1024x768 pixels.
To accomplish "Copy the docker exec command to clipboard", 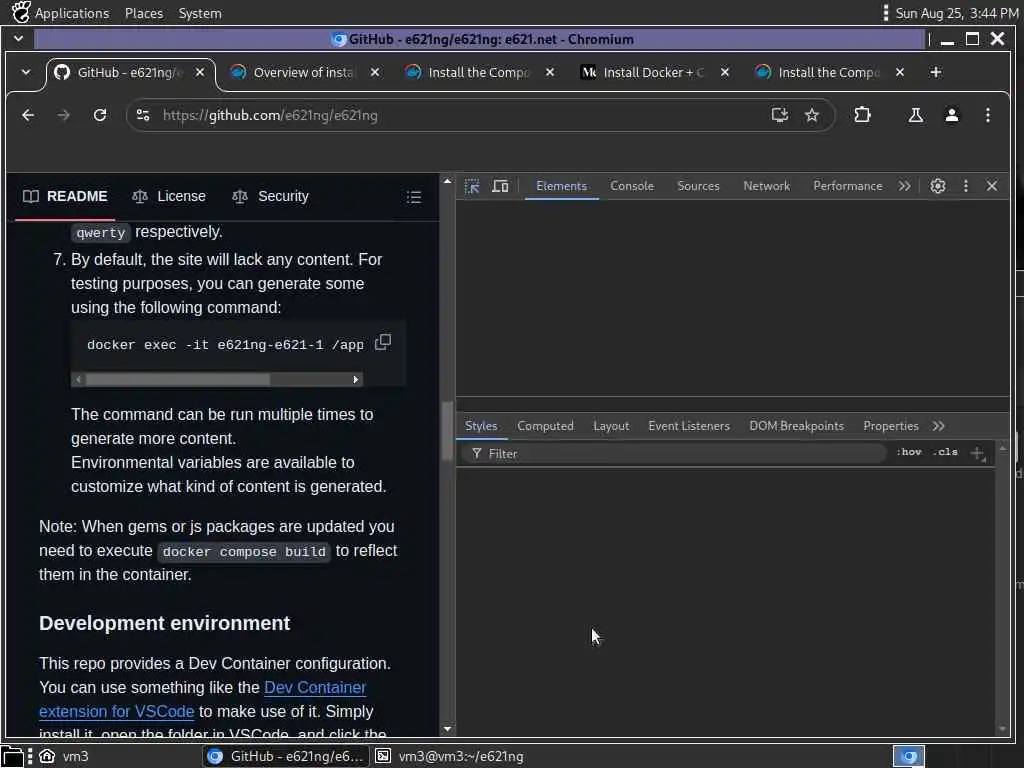I will click(383, 342).
